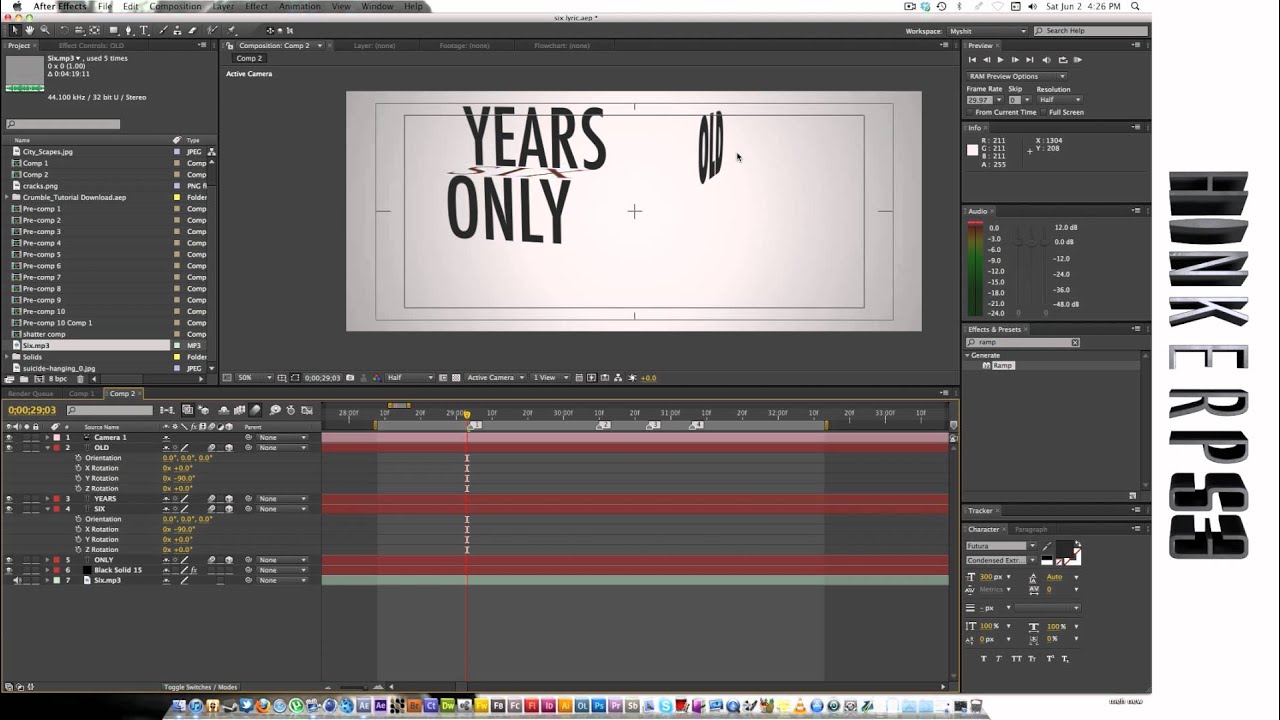Toggle the Black Solid 15 fx switch
The width and height of the screenshot is (1280, 720).
194,570
